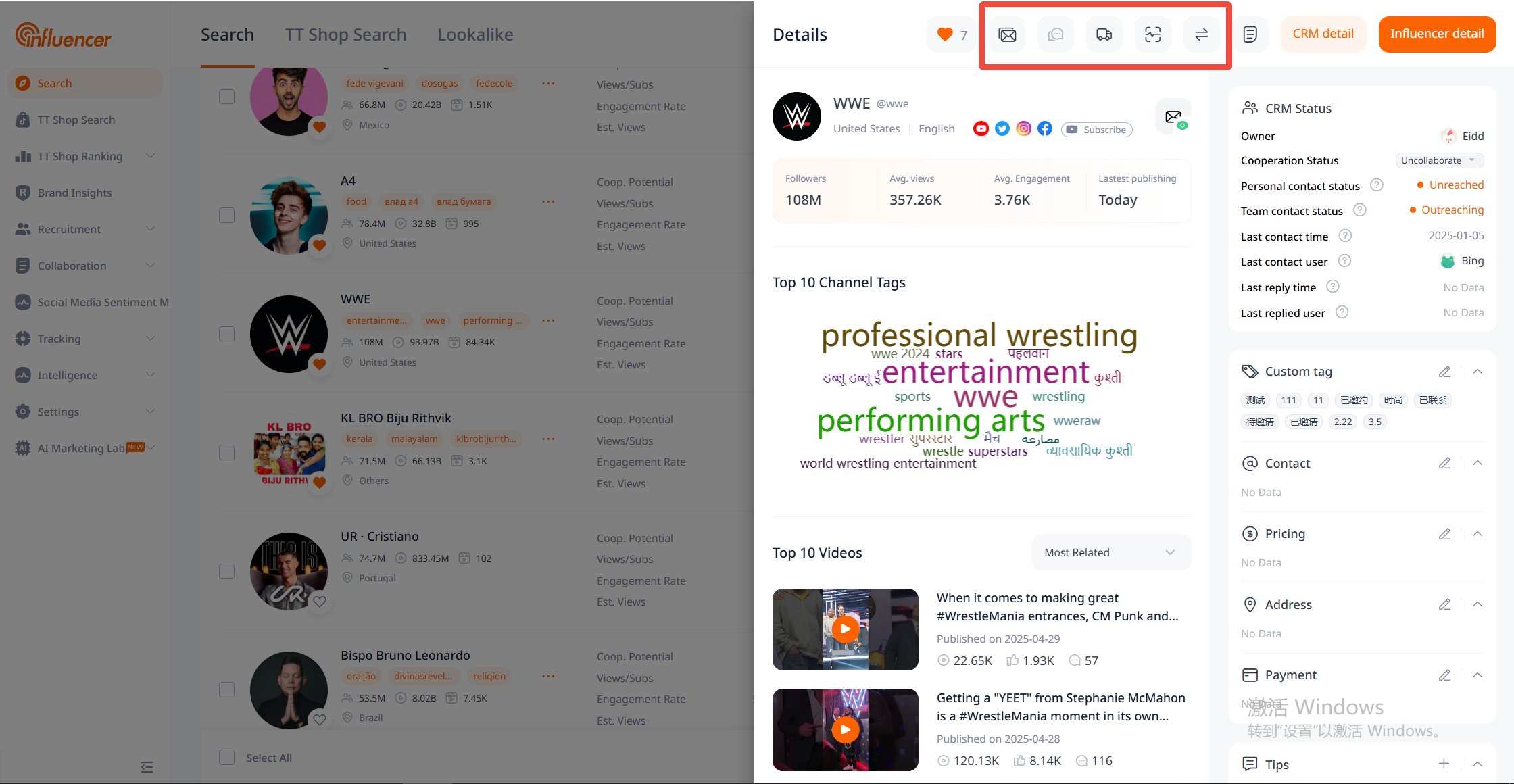Open Brand Insights in the sidebar
Image resolution: width=1514 pixels, height=784 pixels.
74,193
